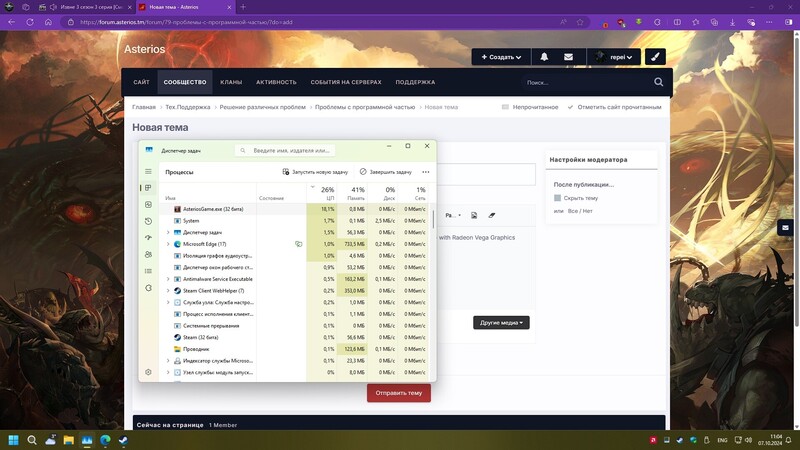800x450 pixels.
Task: Select the AsteriosGame.exe (32 бита) process row
Action: [x=294, y=209]
